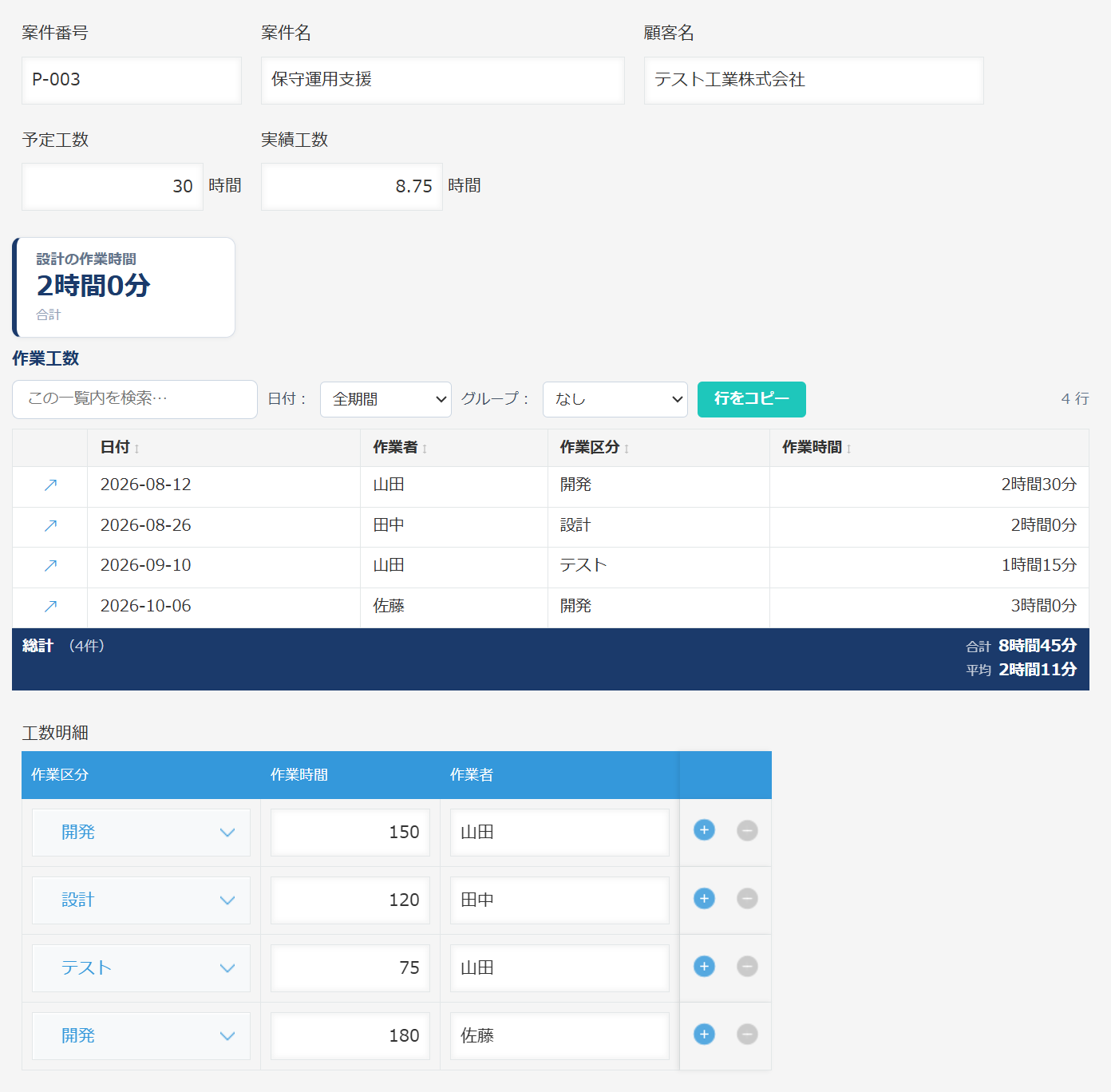
Task: Open the 日付 period dropdown 全期間
Action: [x=385, y=399]
